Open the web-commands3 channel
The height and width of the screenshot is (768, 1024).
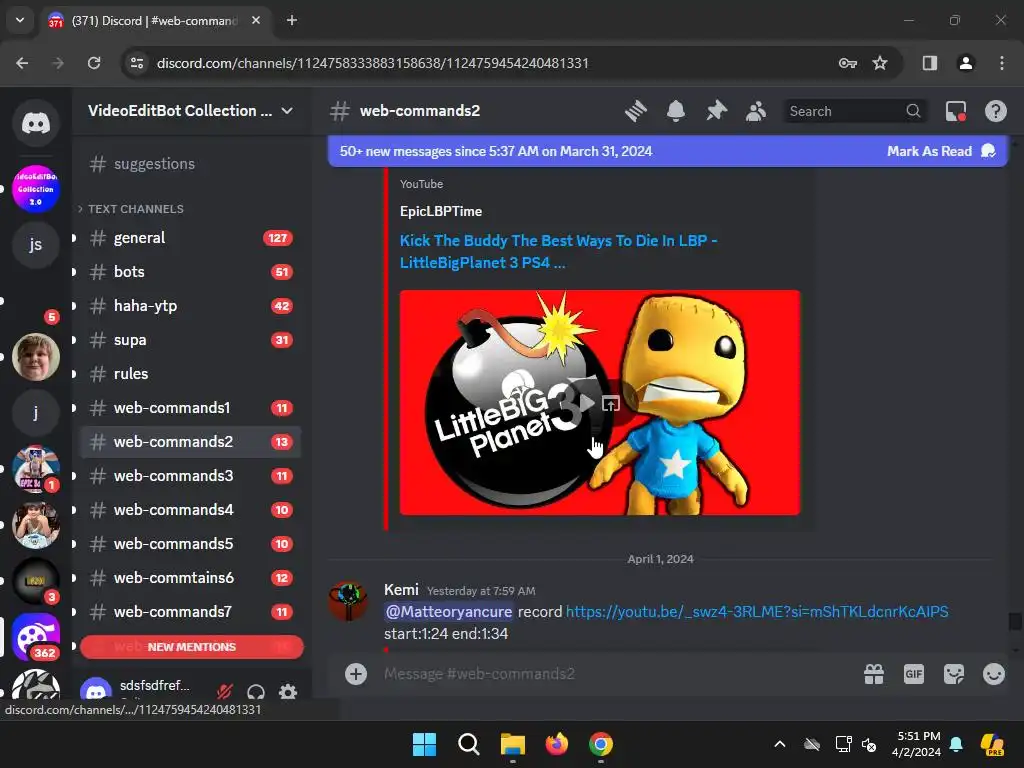point(191,475)
